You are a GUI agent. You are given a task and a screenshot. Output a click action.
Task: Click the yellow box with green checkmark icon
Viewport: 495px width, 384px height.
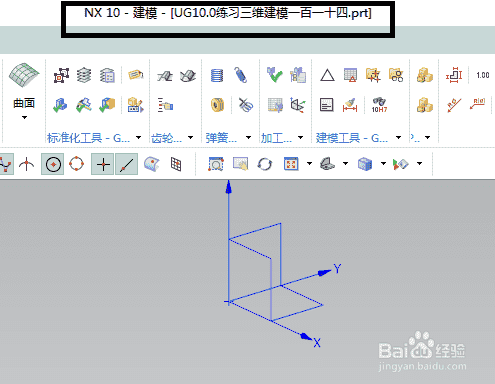pyautogui.click(x=107, y=105)
